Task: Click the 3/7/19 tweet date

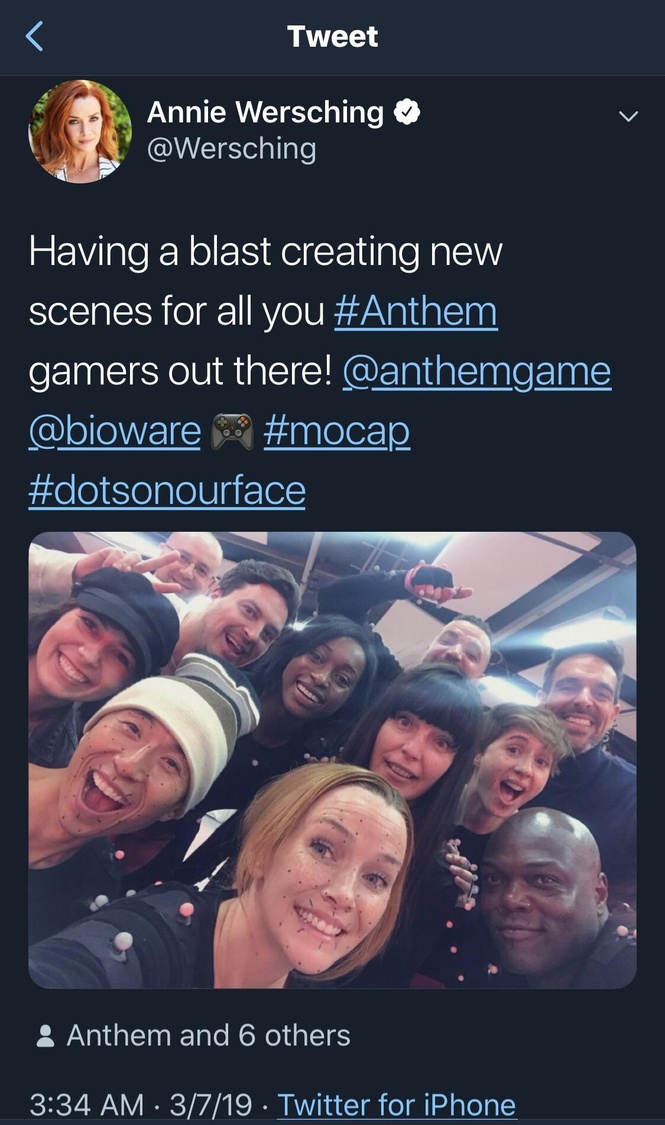Action: coord(208,1104)
